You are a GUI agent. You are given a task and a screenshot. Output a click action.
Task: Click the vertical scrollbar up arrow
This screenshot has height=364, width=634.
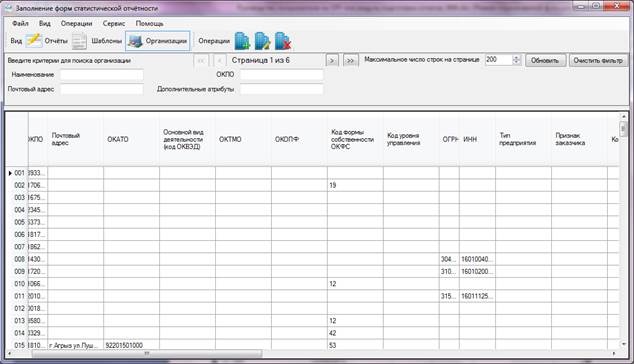pos(623,116)
